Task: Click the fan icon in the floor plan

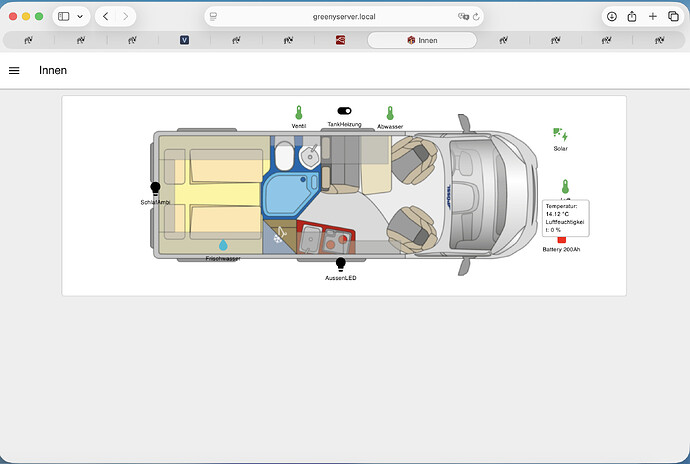Action: 280,239
